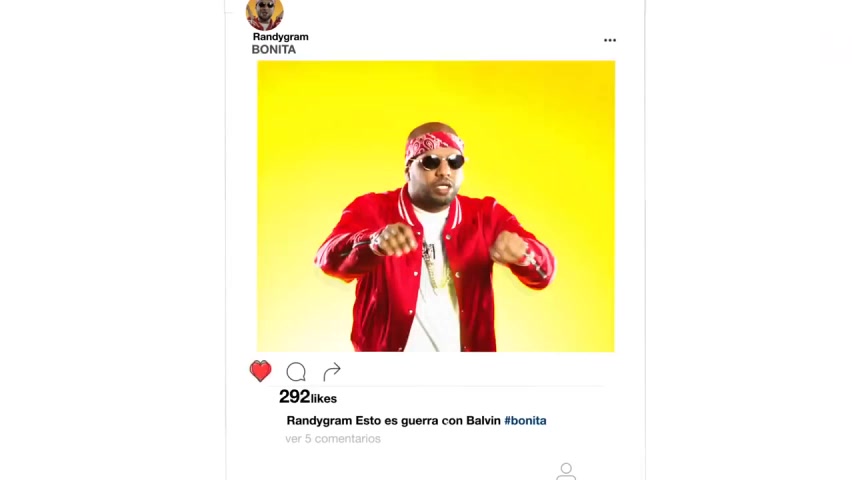Open the post photo with the yellow background
This screenshot has height=480, width=852.
(x=436, y=206)
